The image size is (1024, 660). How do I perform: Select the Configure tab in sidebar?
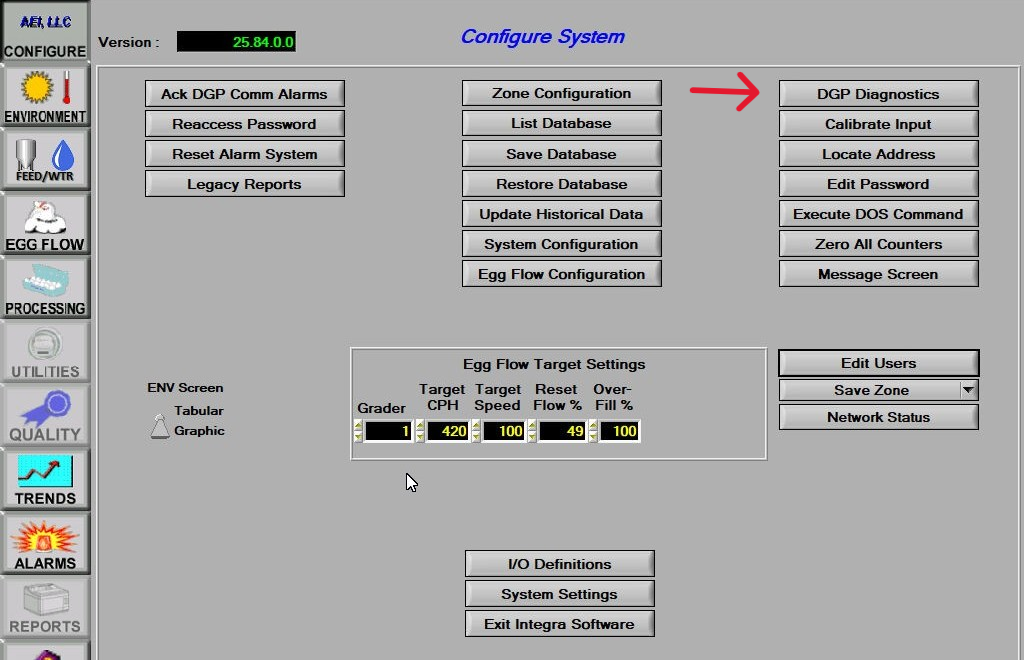[44, 31]
